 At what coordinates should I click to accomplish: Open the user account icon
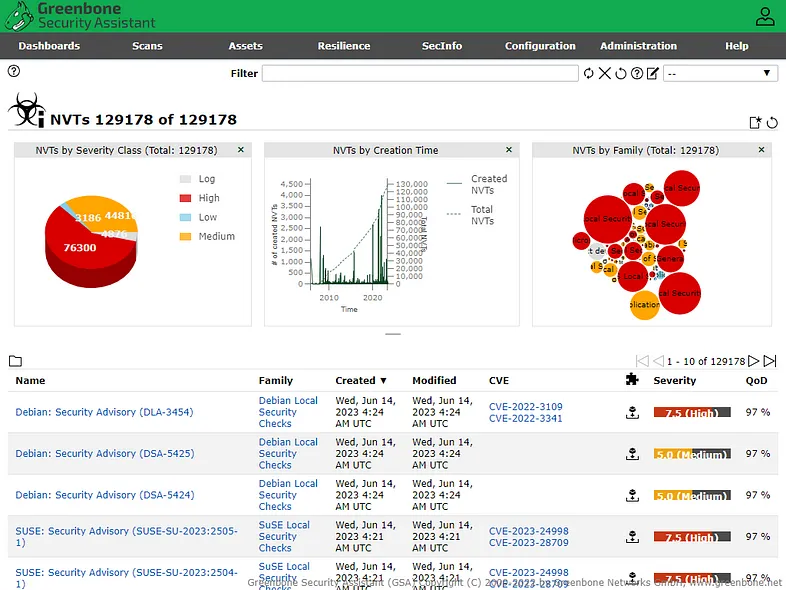[x=764, y=17]
